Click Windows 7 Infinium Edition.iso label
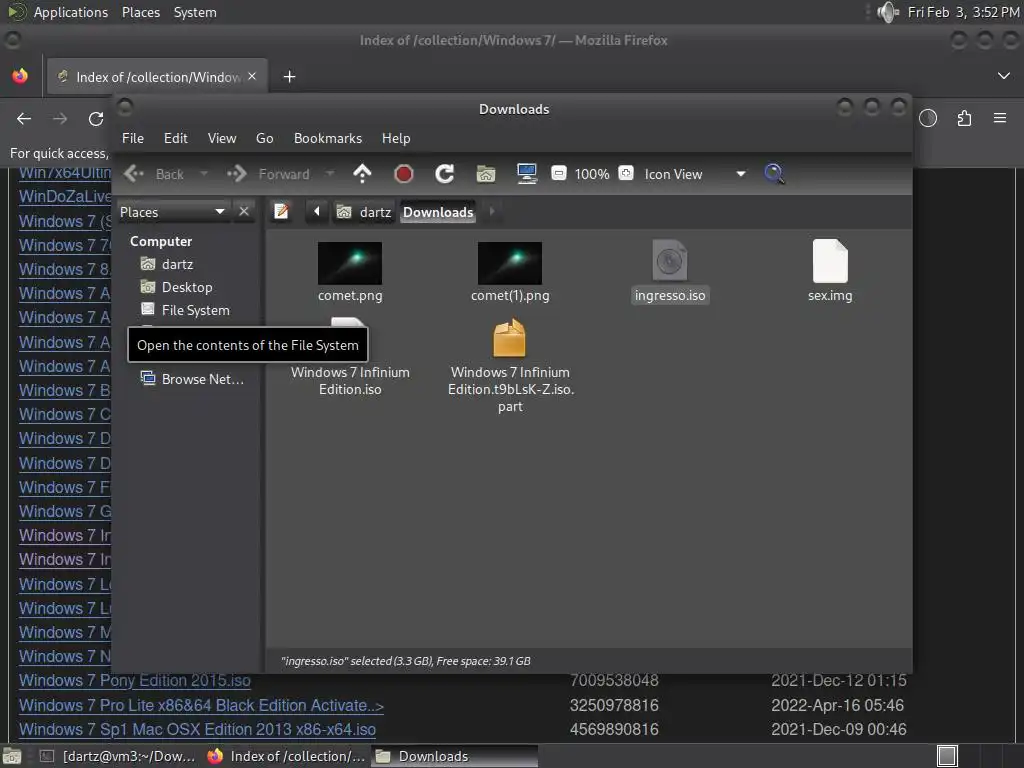Screen dimensions: 1024x768 [x=350, y=381]
